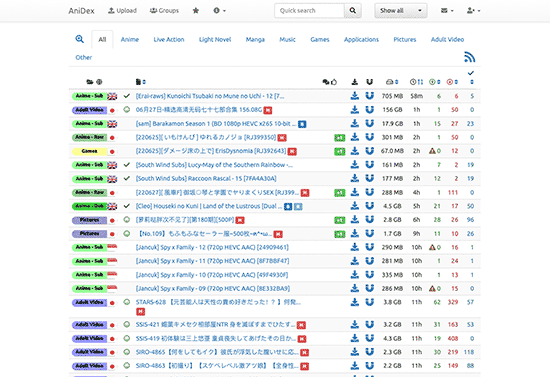Click batch icon in STARS-628 row
The width and height of the screenshot is (550, 377).
point(127,302)
